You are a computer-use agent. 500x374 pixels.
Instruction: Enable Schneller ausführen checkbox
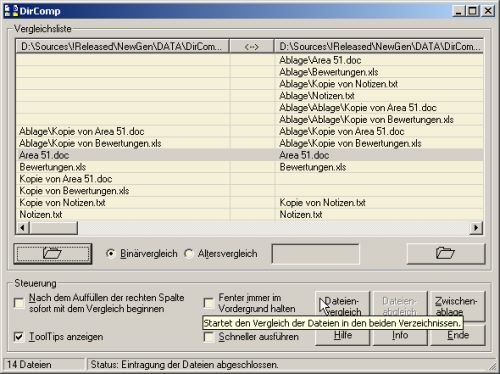209,337
